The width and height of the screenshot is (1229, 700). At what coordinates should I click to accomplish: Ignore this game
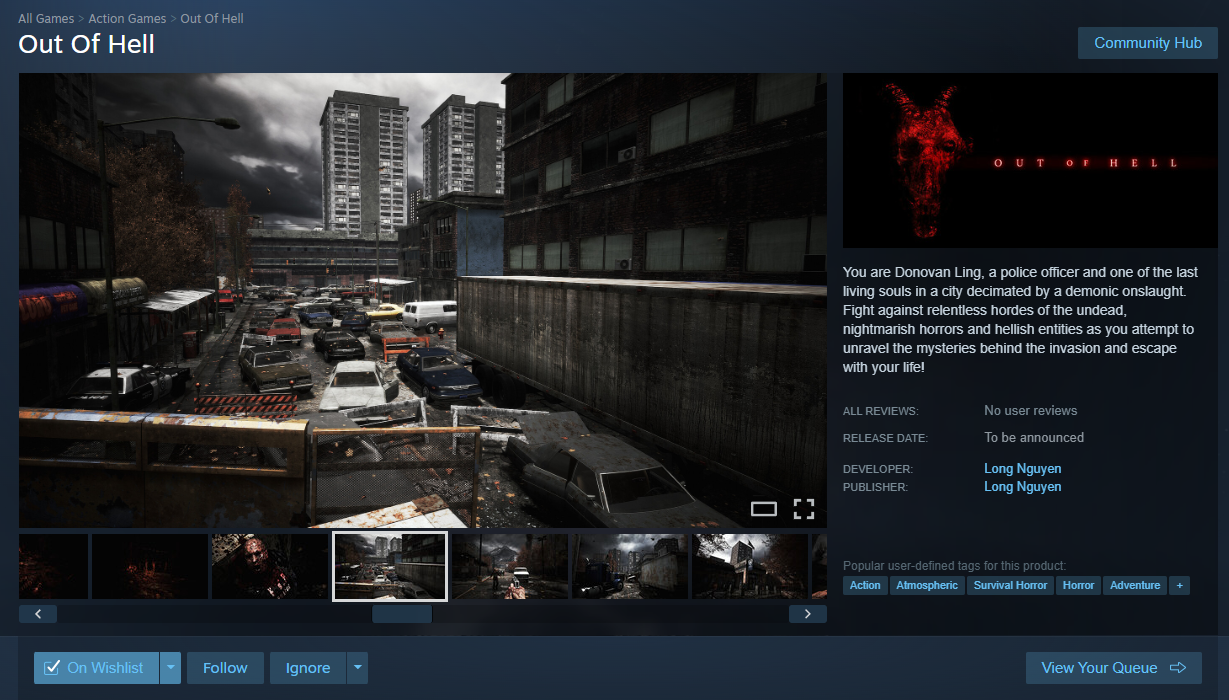point(308,668)
